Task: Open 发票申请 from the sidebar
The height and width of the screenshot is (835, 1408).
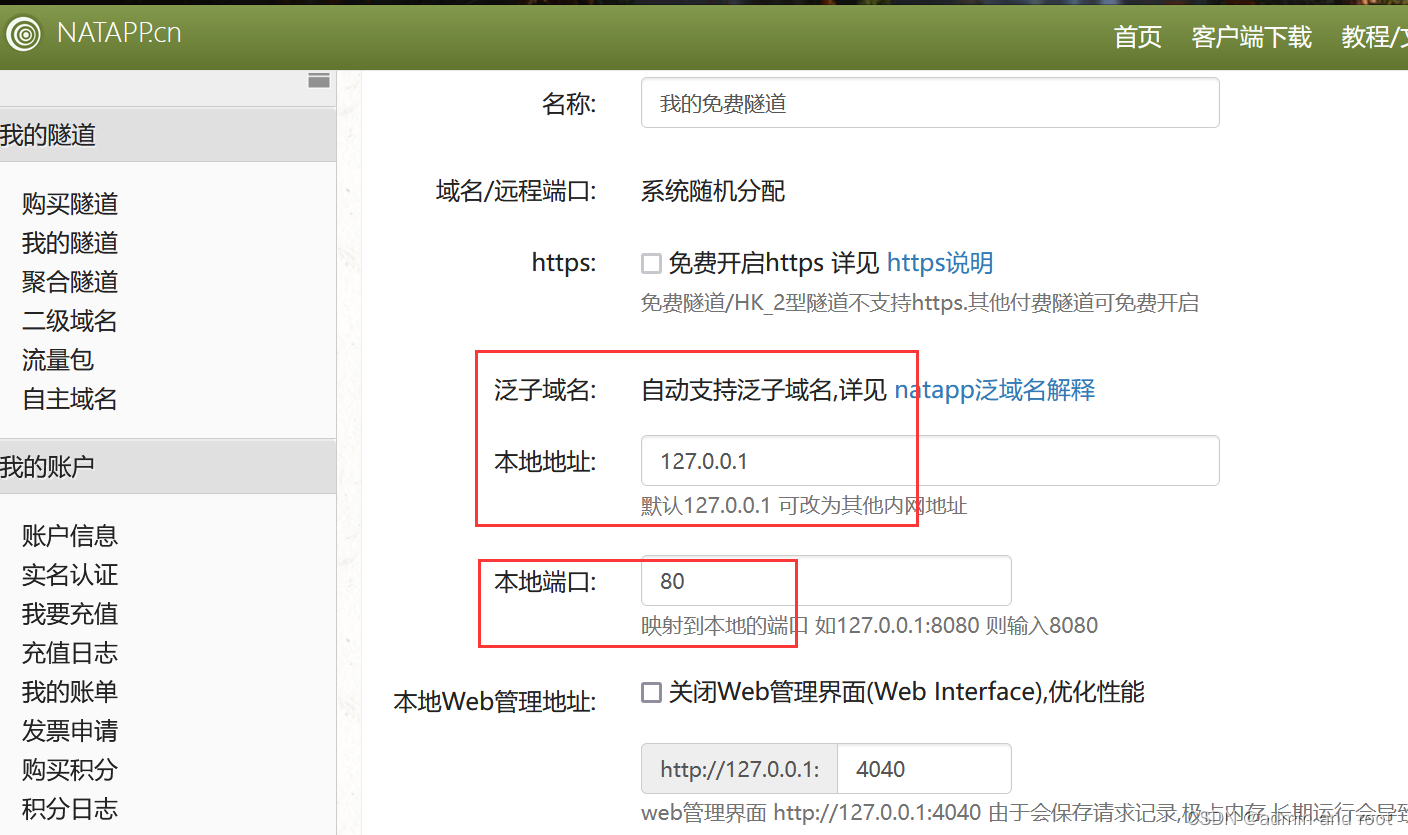Action: tap(69, 731)
